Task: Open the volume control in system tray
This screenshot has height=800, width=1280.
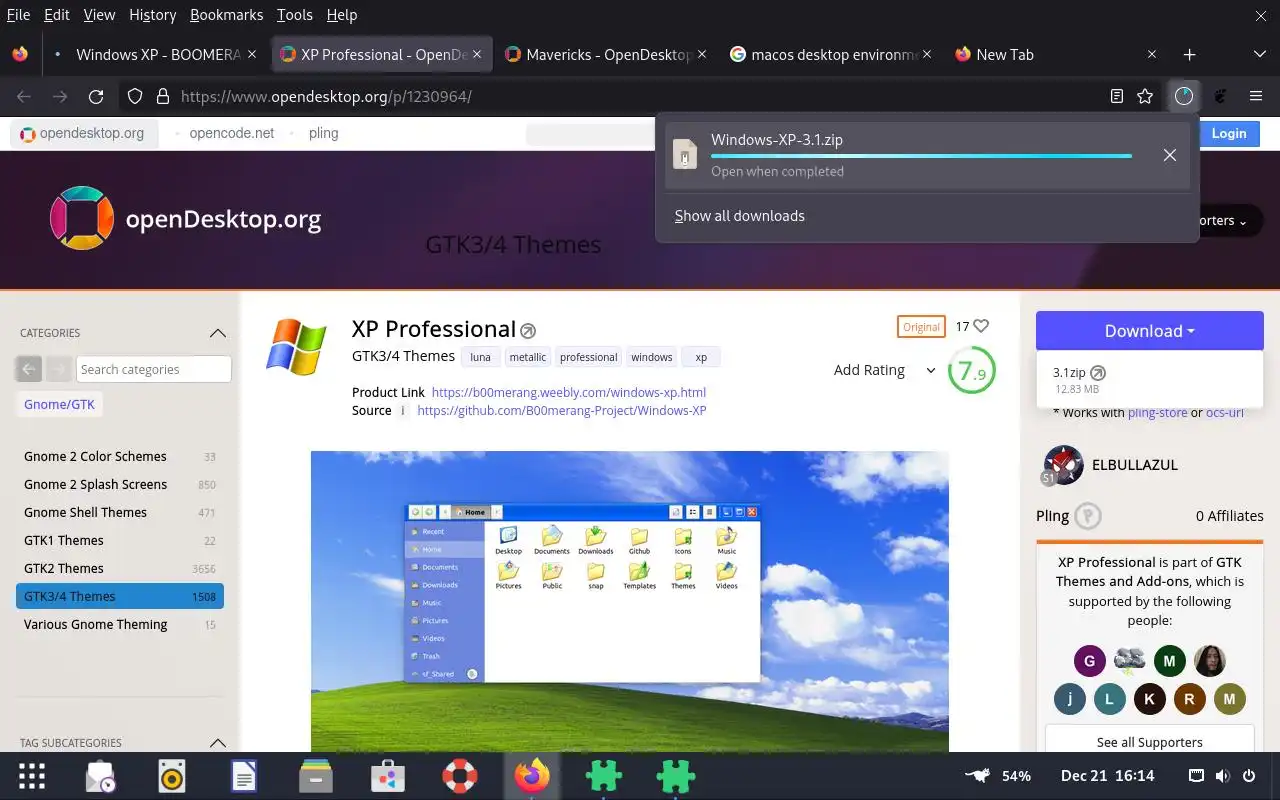Action: point(1222,776)
